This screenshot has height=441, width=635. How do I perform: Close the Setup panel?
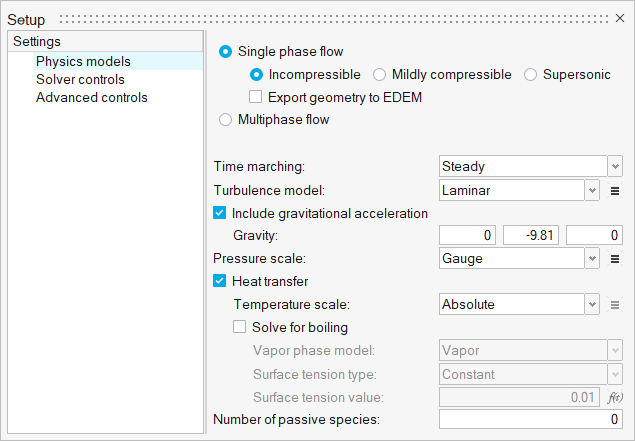click(x=619, y=19)
